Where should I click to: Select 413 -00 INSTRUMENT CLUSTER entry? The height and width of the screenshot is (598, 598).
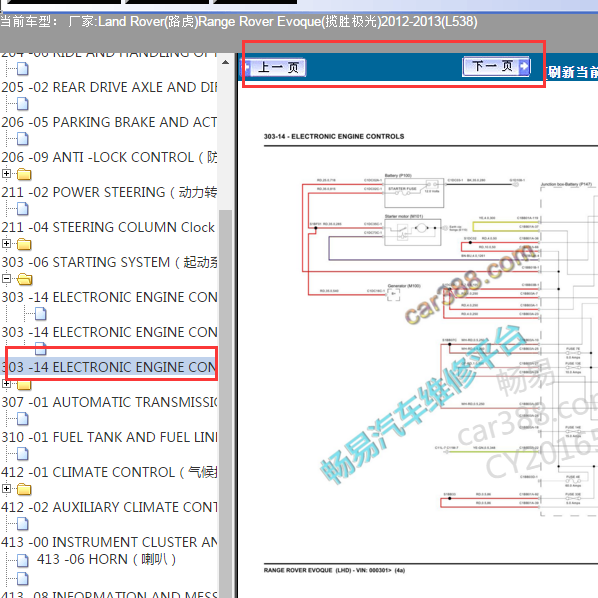coord(109,542)
